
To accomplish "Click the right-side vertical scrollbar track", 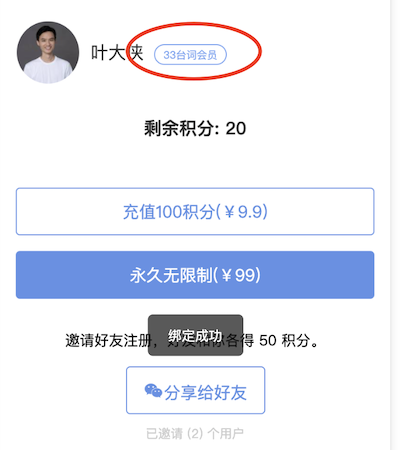I will (x=394, y=225).
